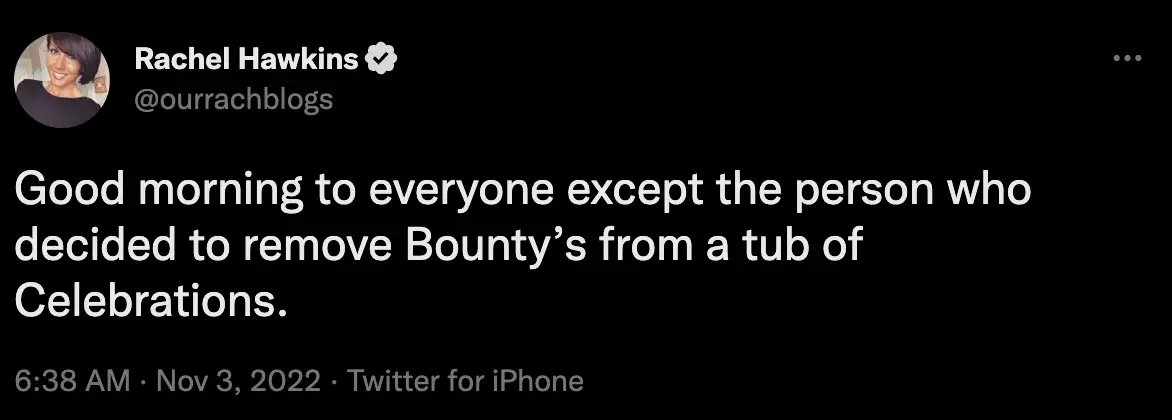This screenshot has height=420, width=1172.
Task: Click the 6:38 AM timestamp
Action: coord(72,381)
